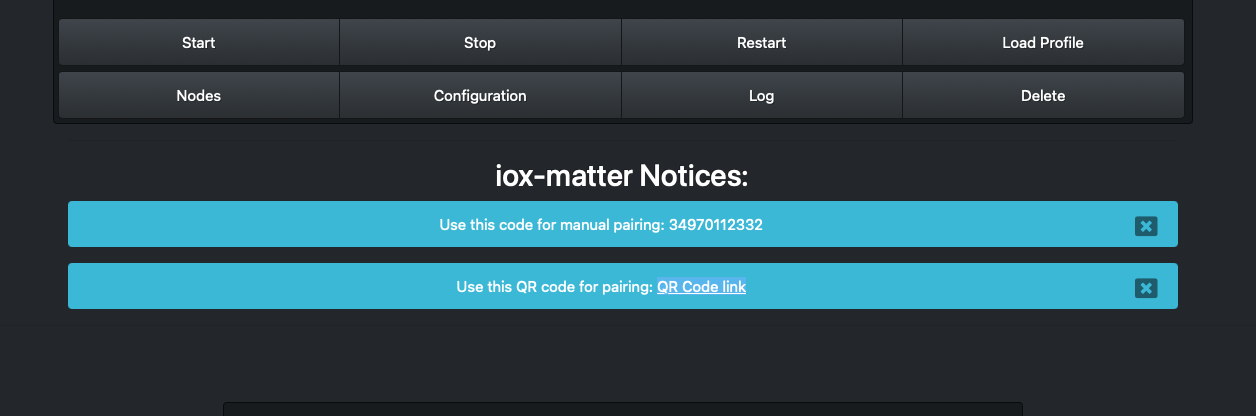Restart the node server

761,43
